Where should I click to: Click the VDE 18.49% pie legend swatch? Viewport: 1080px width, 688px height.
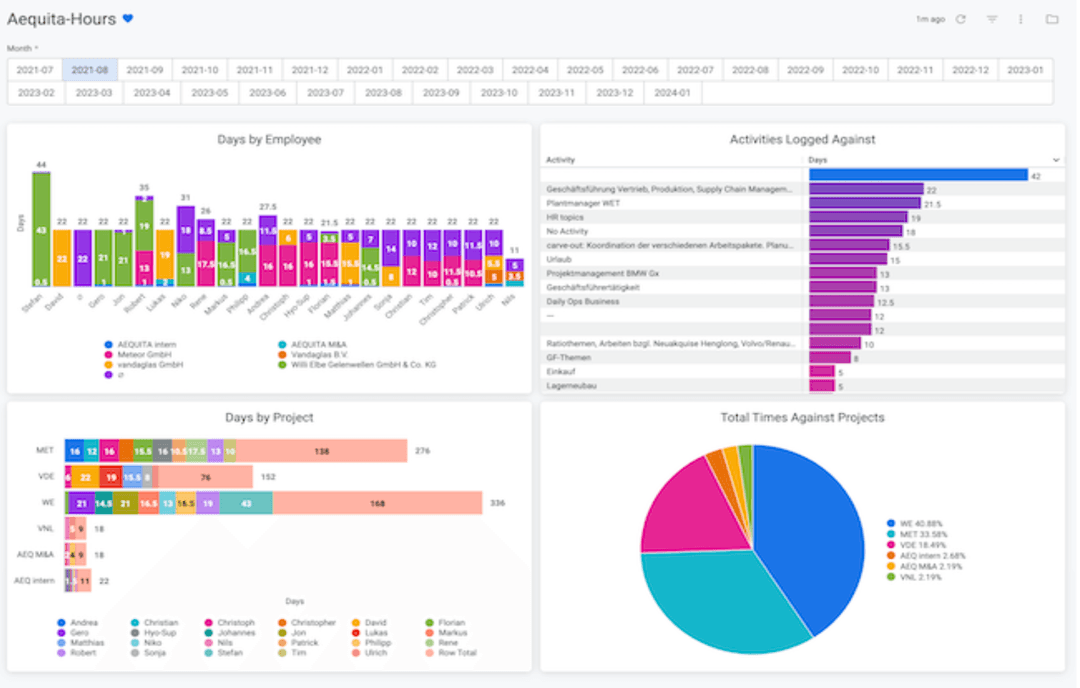[x=891, y=545]
